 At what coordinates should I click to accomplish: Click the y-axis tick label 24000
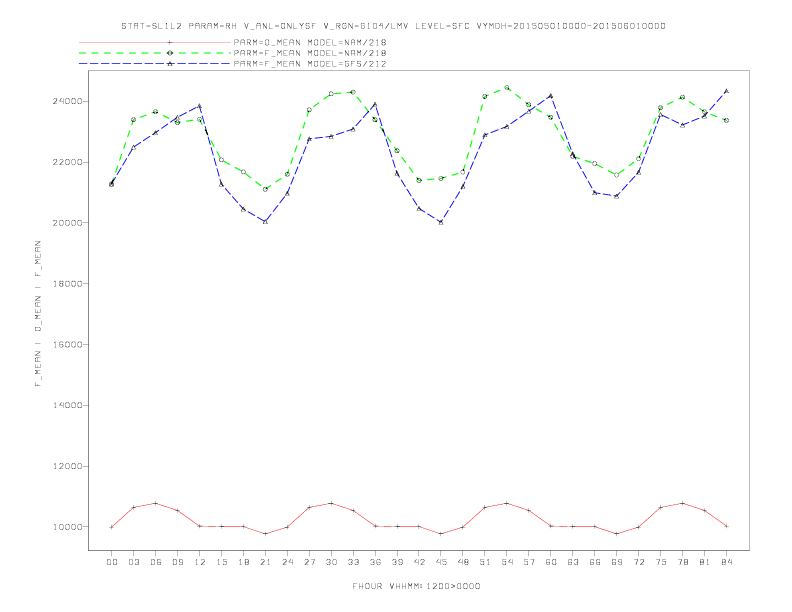coord(67,101)
